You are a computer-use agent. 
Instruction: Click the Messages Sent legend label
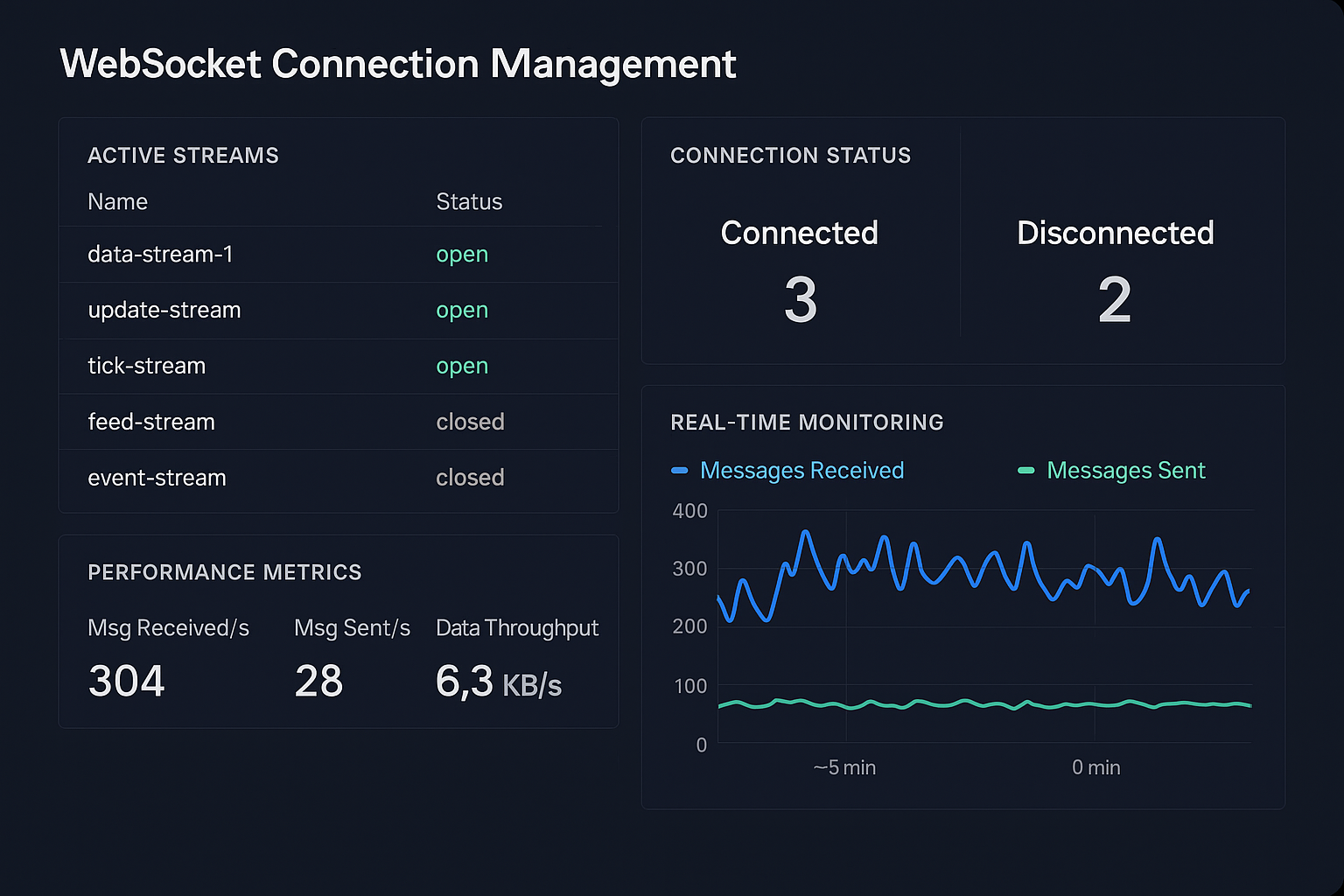click(x=1126, y=471)
